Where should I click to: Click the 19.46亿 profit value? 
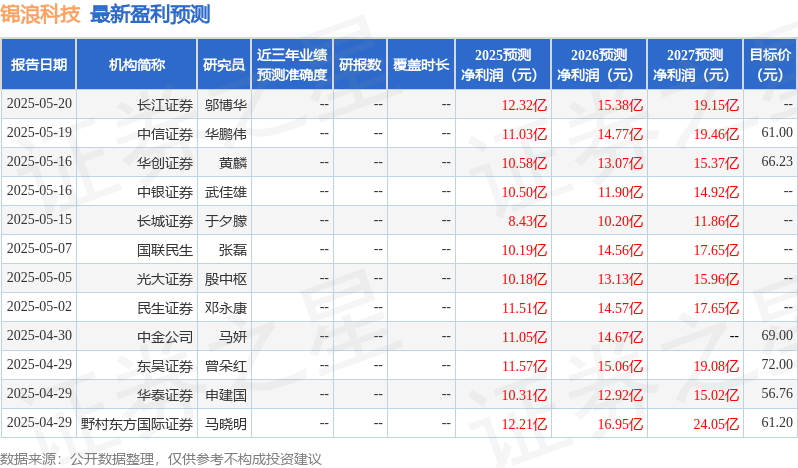tap(716, 134)
